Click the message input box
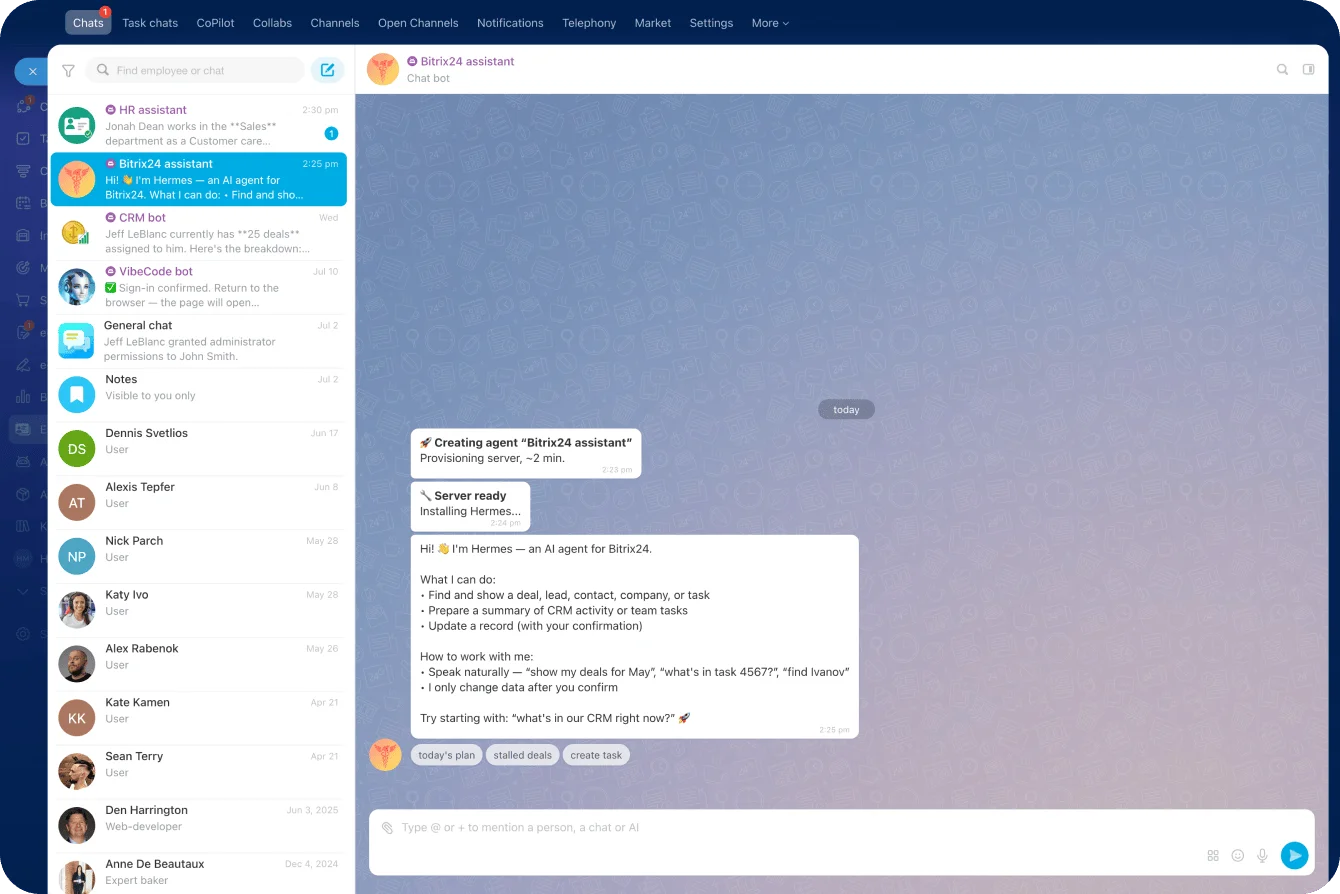 pos(842,841)
